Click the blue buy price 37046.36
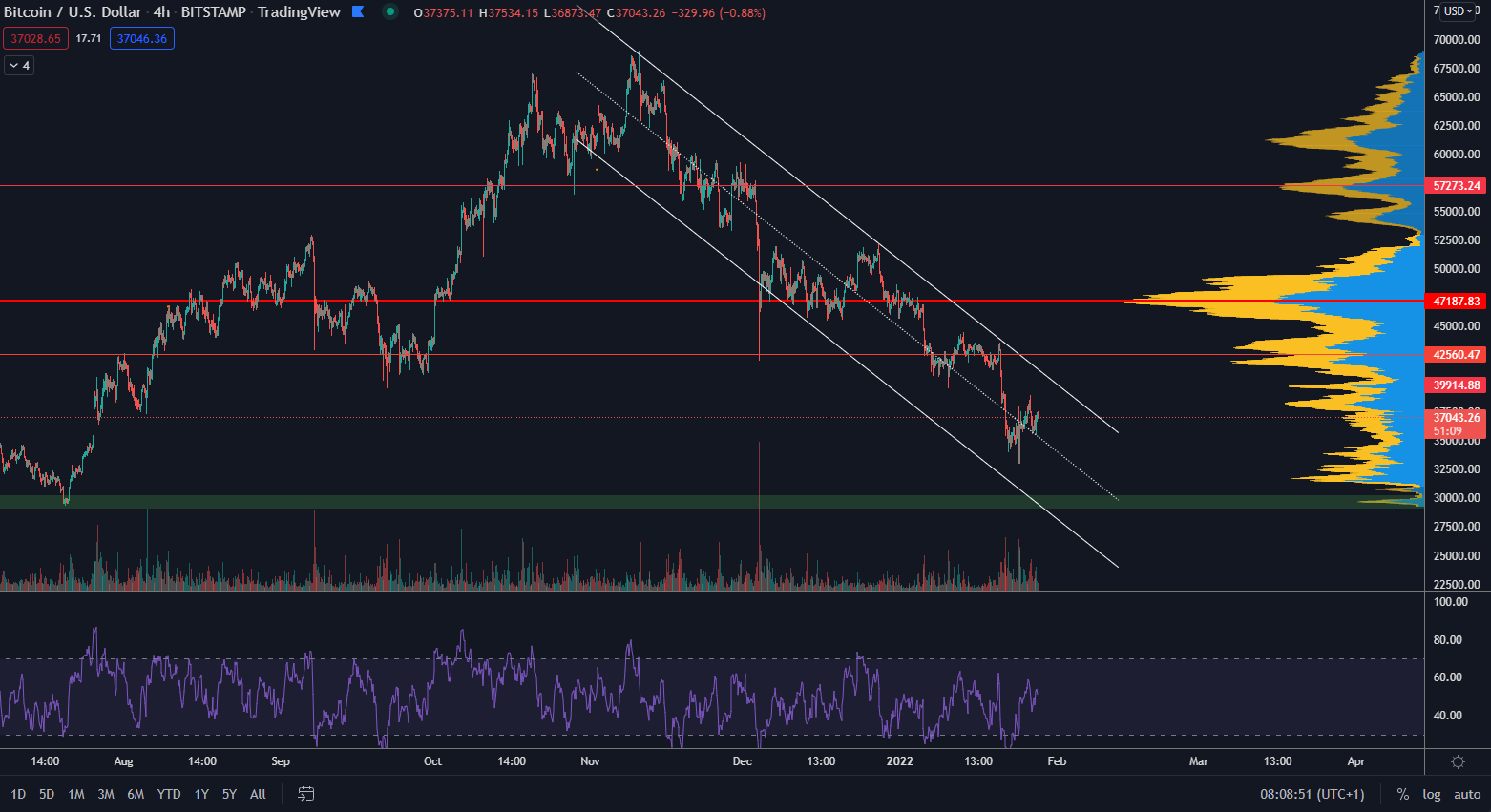The width and height of the screenshot is (1491, 812). tap(142, 39)
